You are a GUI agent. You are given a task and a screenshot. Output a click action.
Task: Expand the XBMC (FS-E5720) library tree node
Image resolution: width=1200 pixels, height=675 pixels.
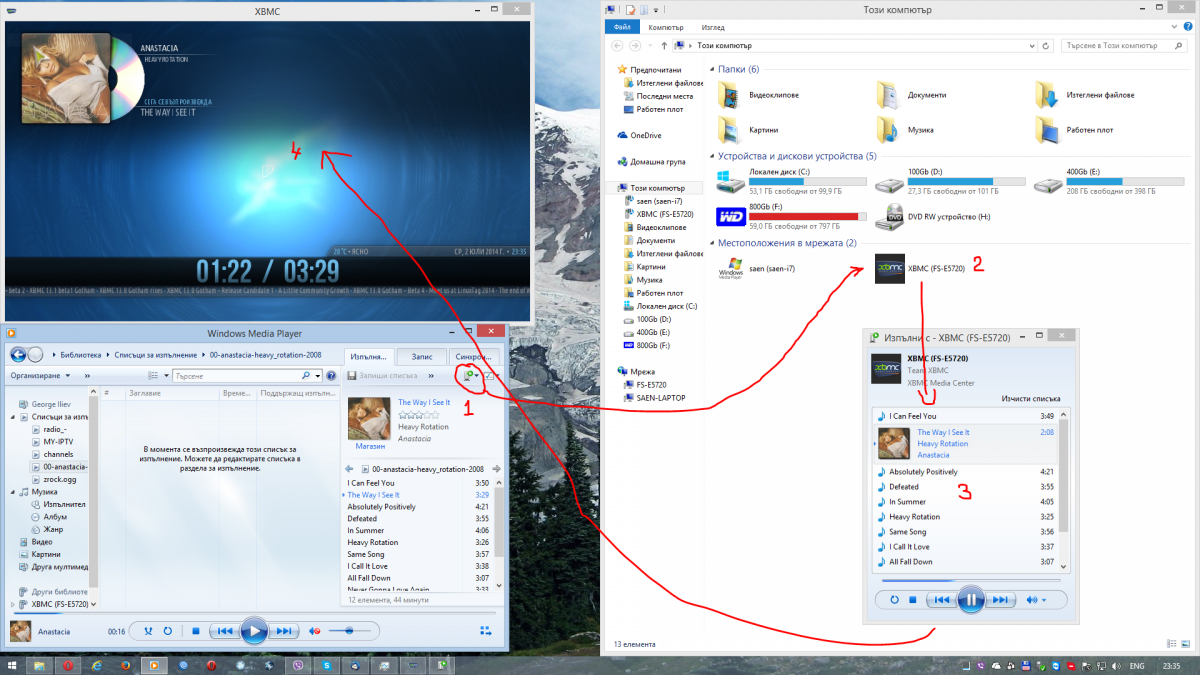[x=13, y=604]
